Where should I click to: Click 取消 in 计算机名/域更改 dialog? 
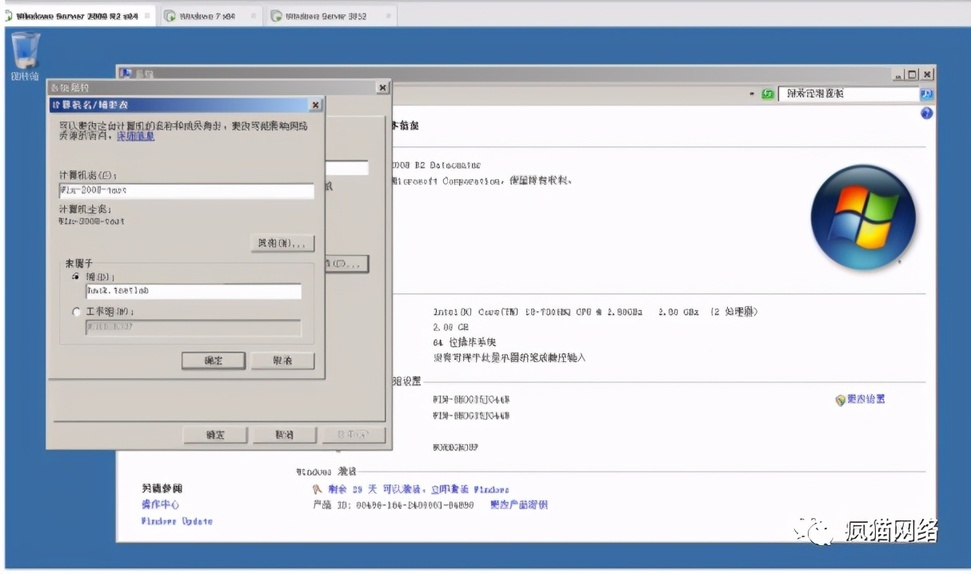tap(283, 360)
